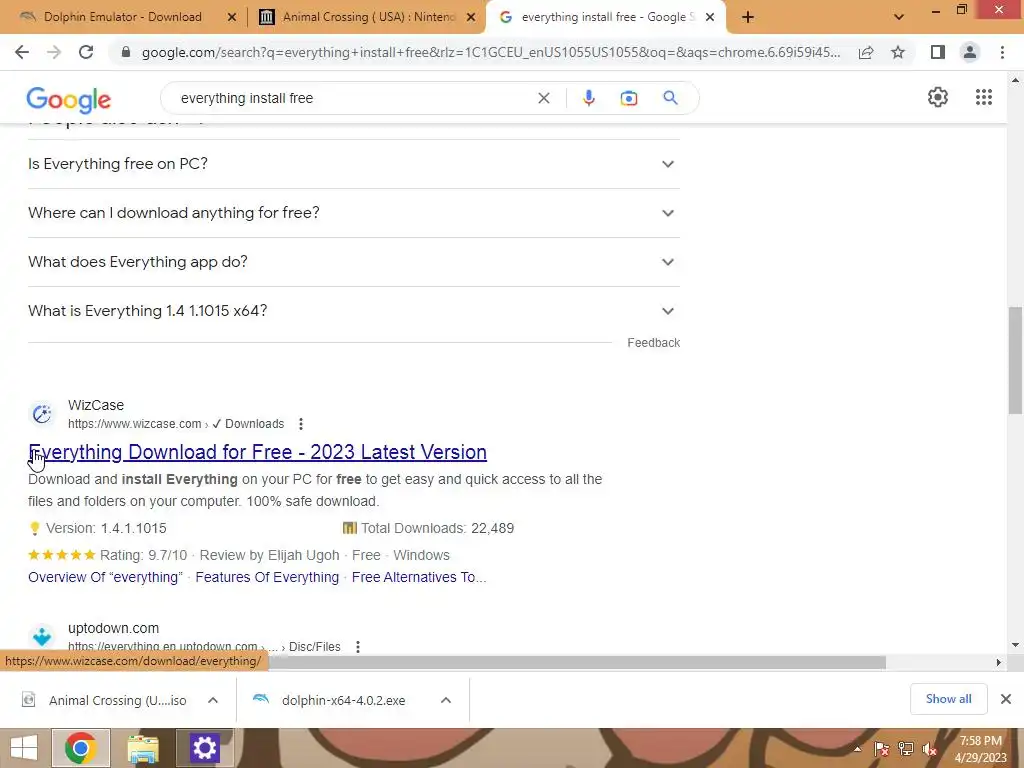
Task: Go back to the previous page
Action: (22, 52)
